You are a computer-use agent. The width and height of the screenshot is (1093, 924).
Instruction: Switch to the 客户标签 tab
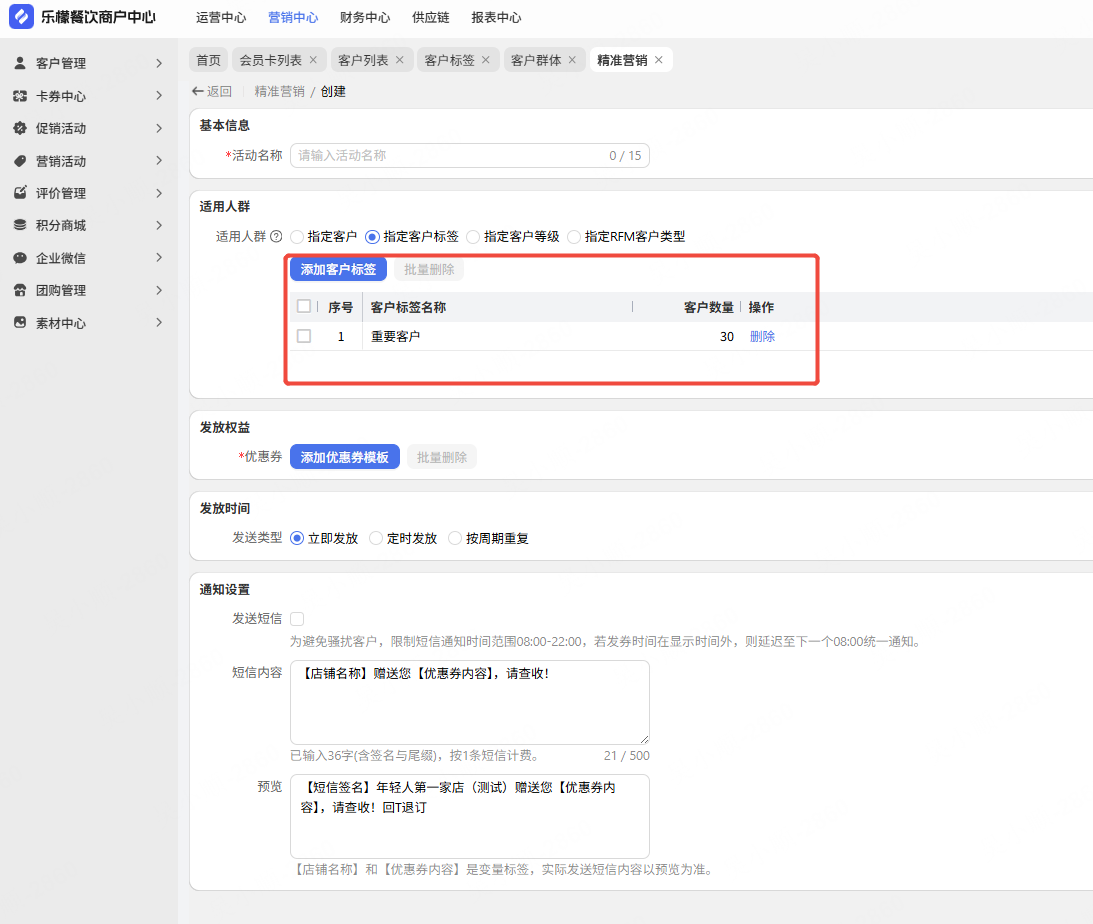click(450, 60)
